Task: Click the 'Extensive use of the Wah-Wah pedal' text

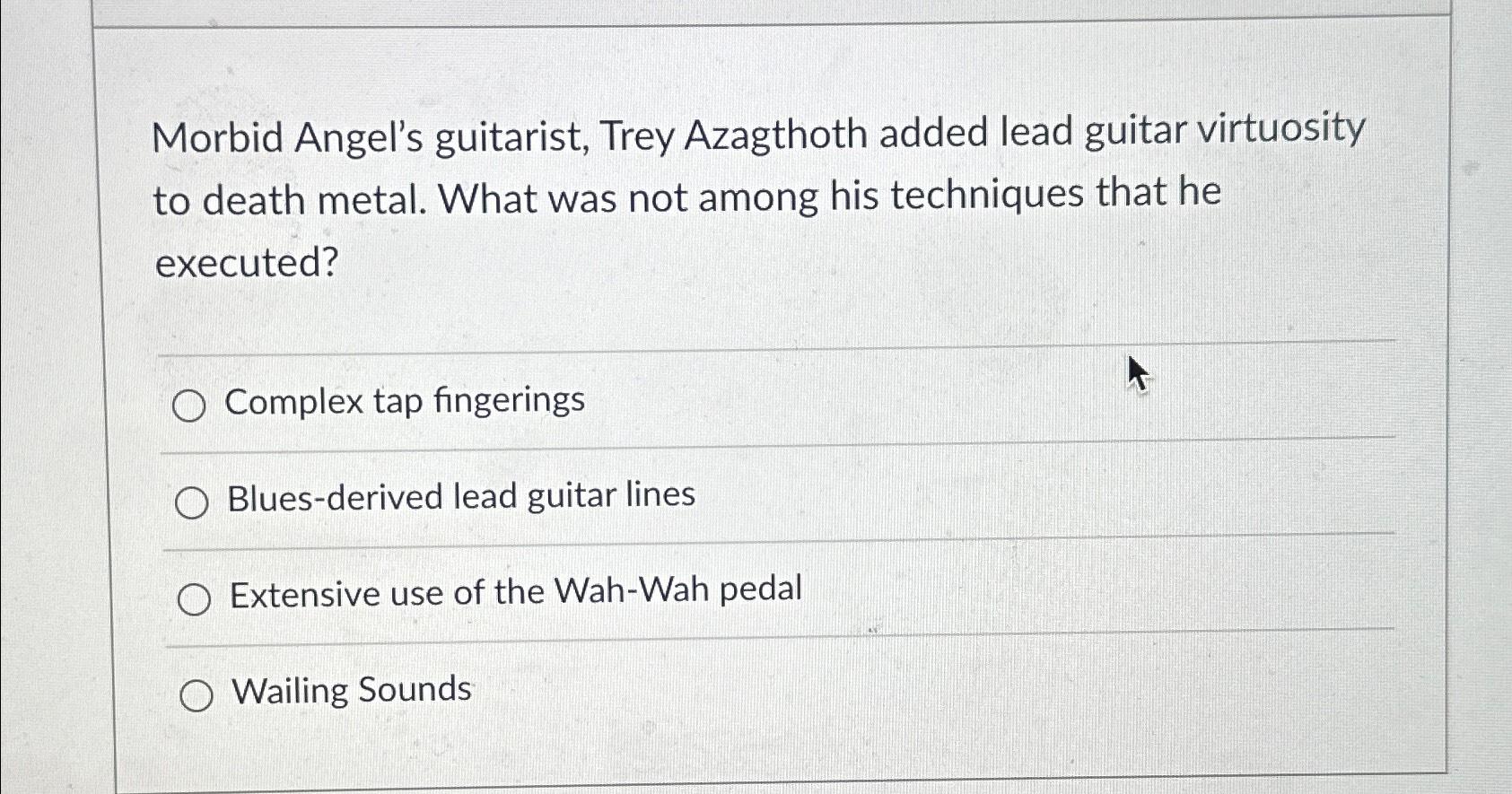Action: coord(515,590)
